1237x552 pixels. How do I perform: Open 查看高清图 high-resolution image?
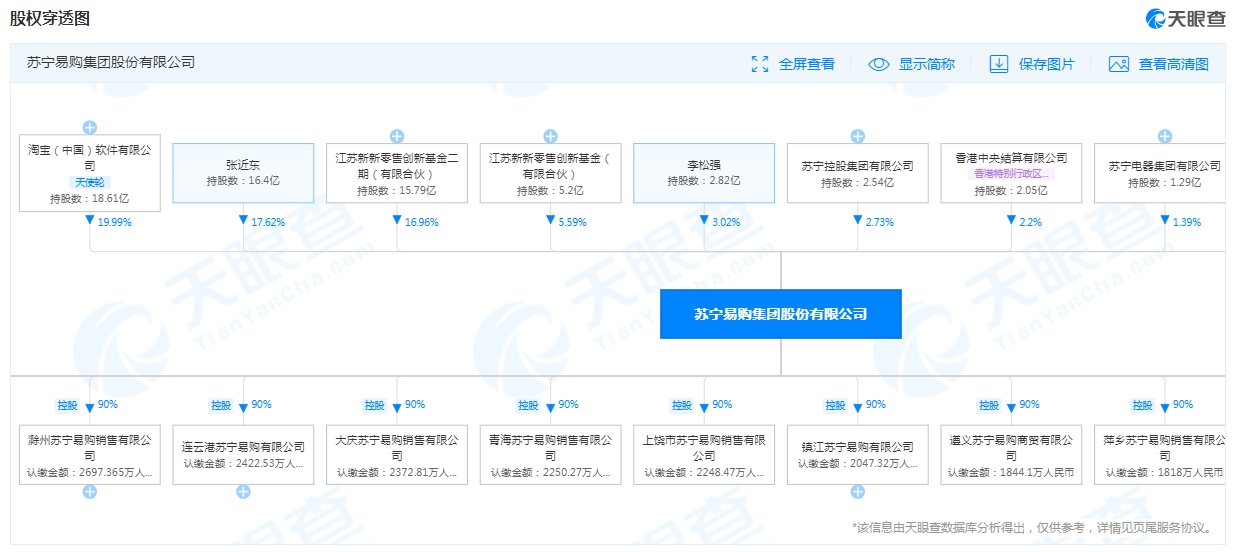click(x=1159, y=64)
